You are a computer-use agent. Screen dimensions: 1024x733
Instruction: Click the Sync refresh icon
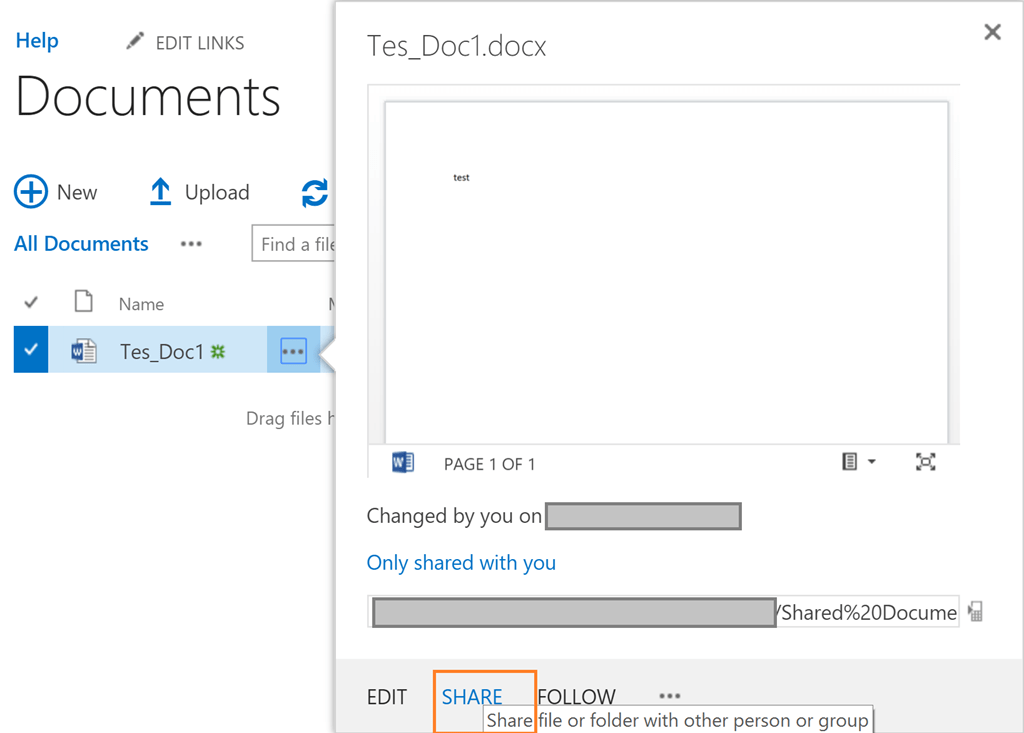click(313, 192)
